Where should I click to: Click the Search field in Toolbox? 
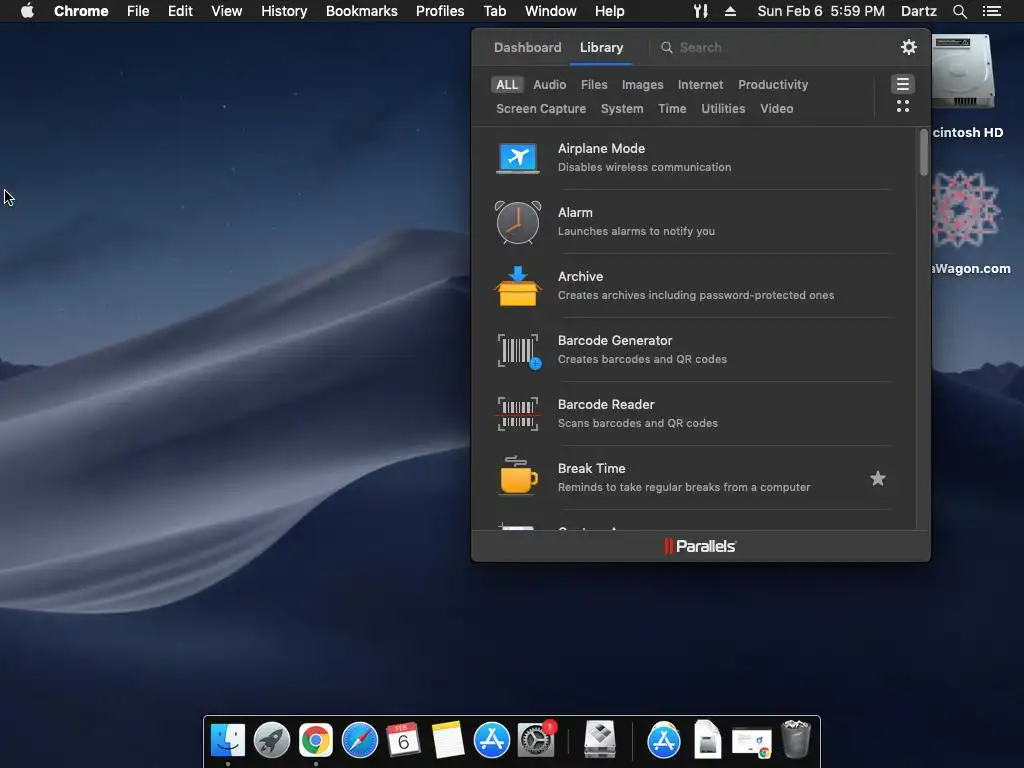[x=771, y=47]
